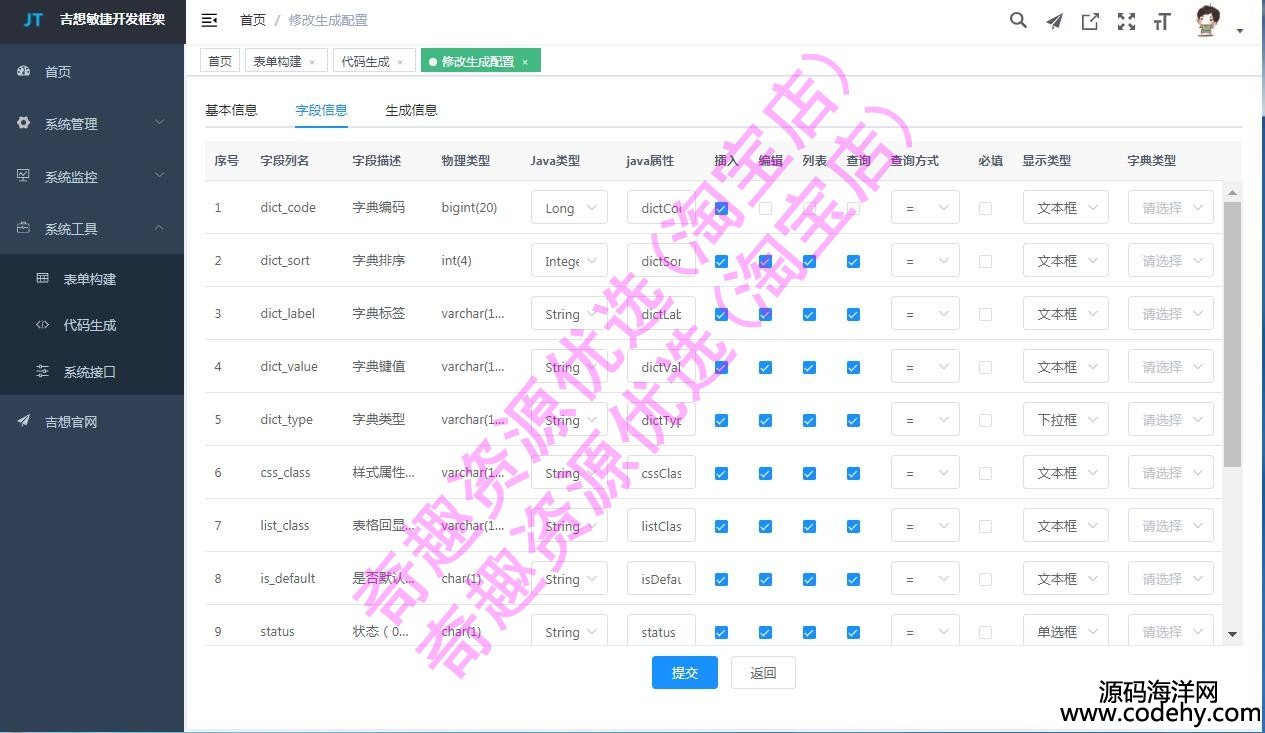Toggle fullscreen mode icon
This screenshot has width=1265, height=733.
pos(1126,21)
